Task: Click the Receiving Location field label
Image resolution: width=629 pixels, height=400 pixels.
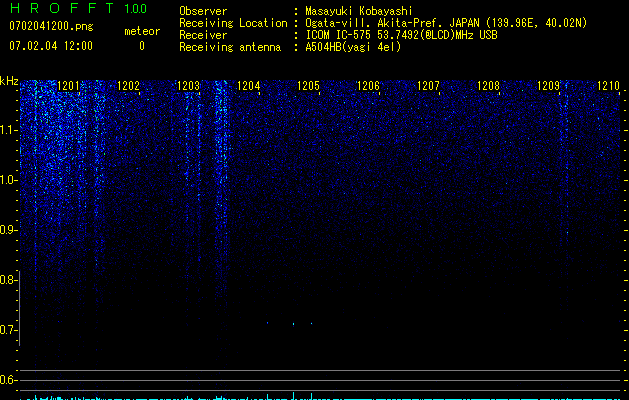Action: point(233,23)
